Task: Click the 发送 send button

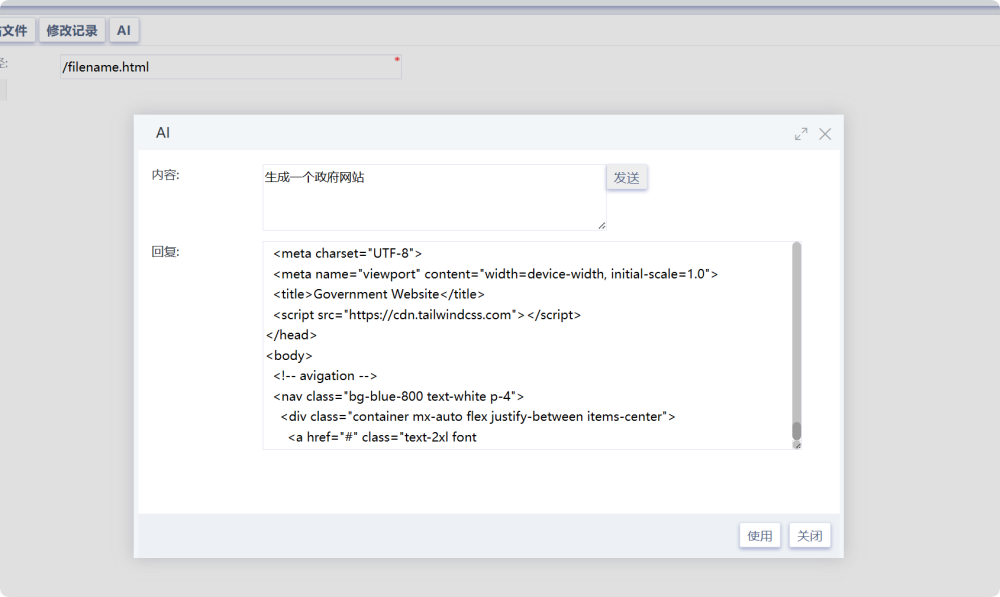Action: tap(627, 177)
